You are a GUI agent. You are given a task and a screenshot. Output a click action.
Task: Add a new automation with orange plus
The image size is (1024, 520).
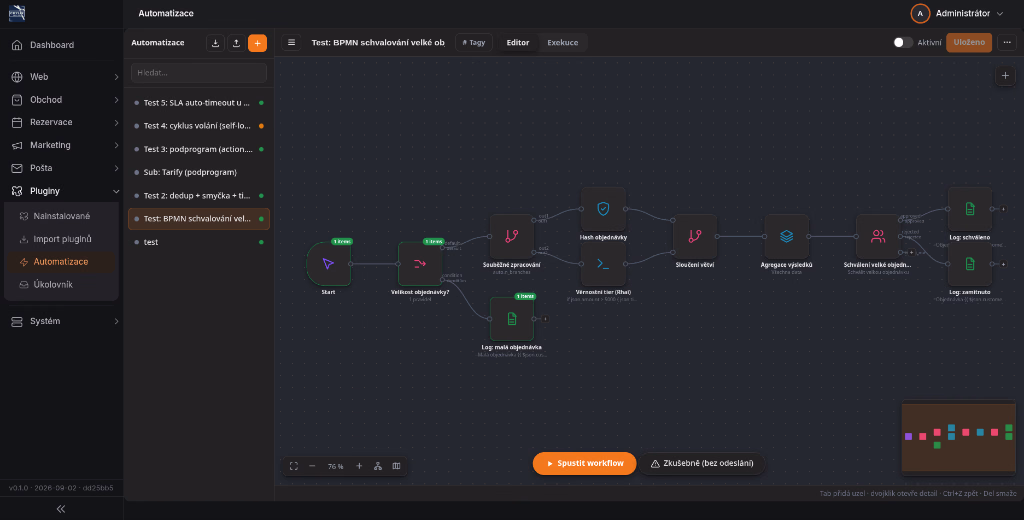point(257,43)
